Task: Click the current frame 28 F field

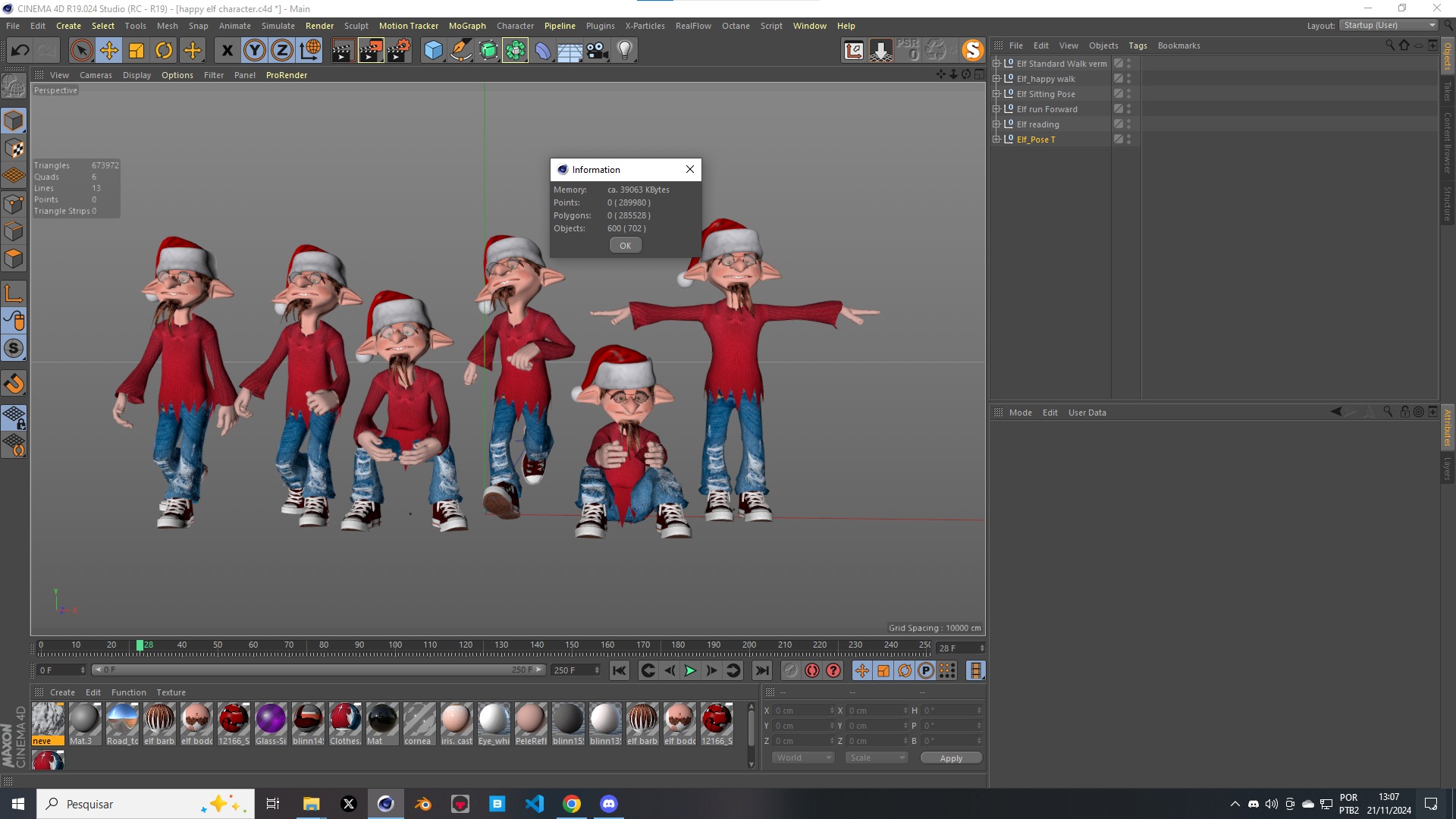Action: [x=961, y=648]
